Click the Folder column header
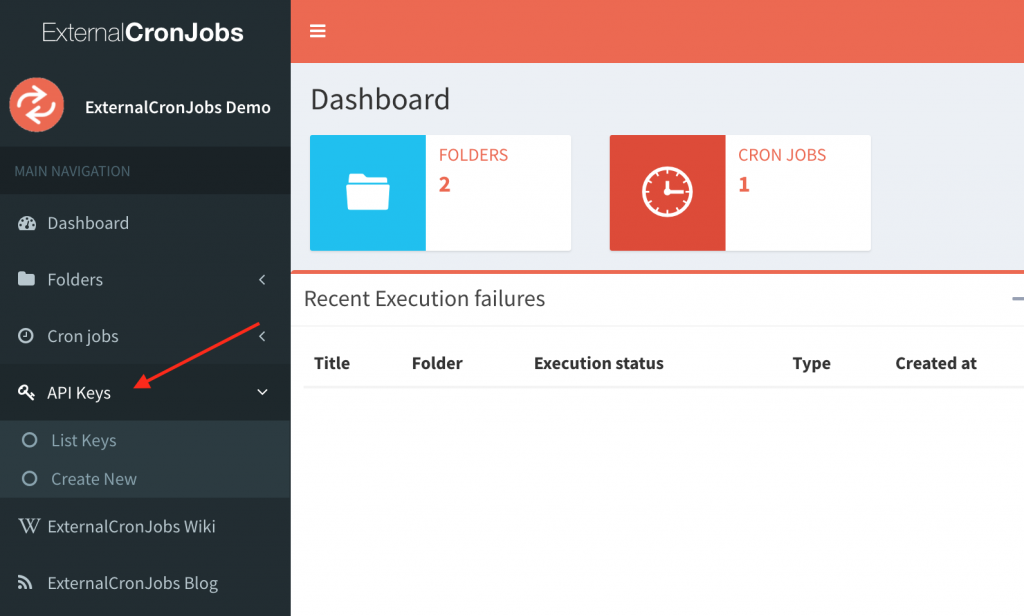The width and height of the screenshot is (1024, 616). tap(437, 363)
